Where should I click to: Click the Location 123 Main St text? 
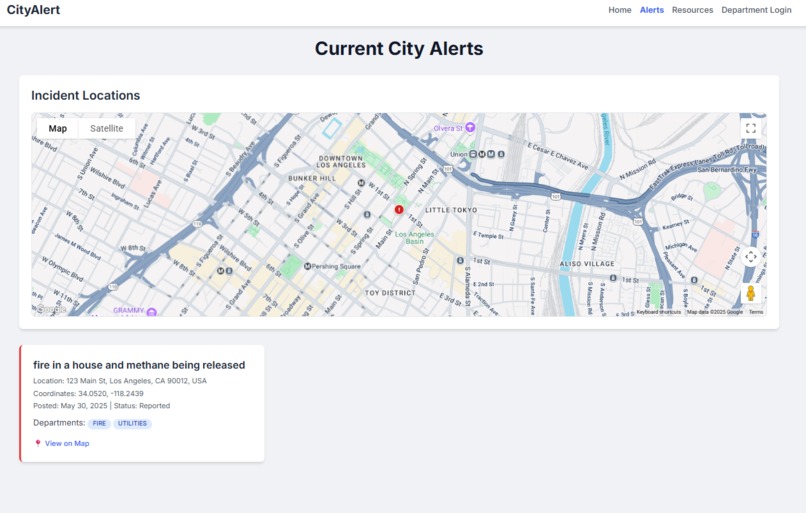click(120, 381)
